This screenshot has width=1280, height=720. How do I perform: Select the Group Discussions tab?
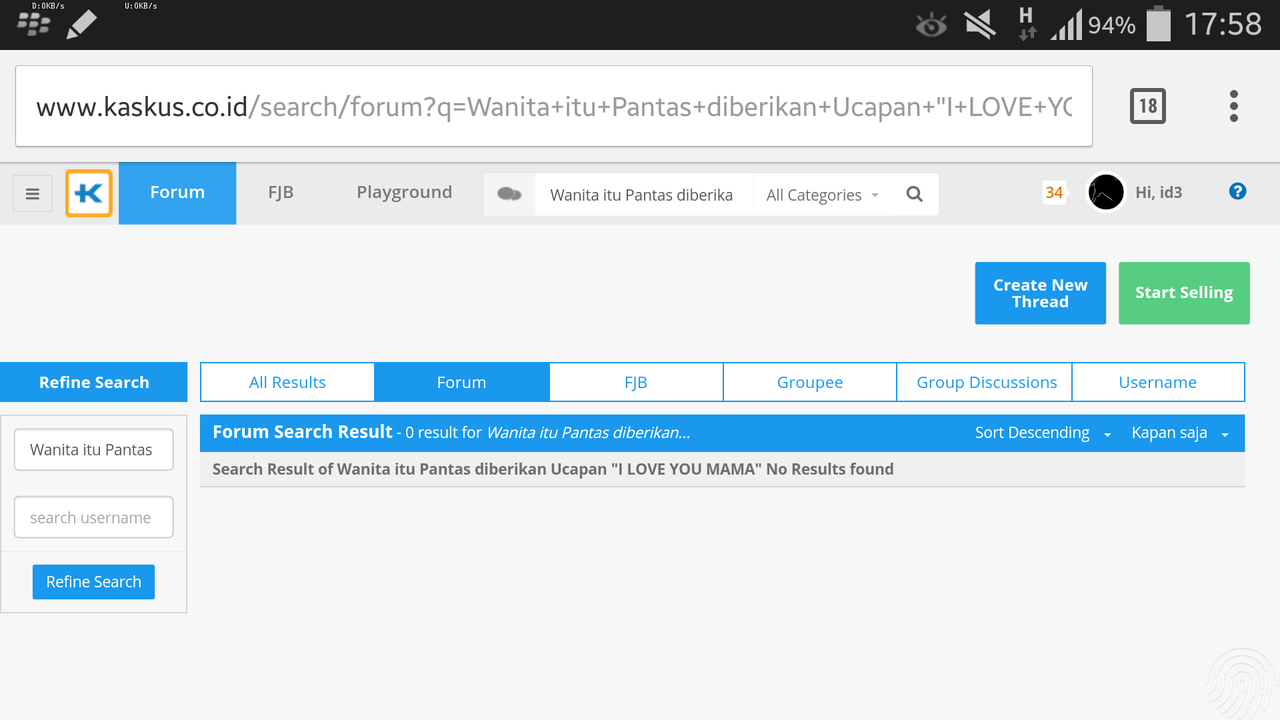[x=986, y=382]
